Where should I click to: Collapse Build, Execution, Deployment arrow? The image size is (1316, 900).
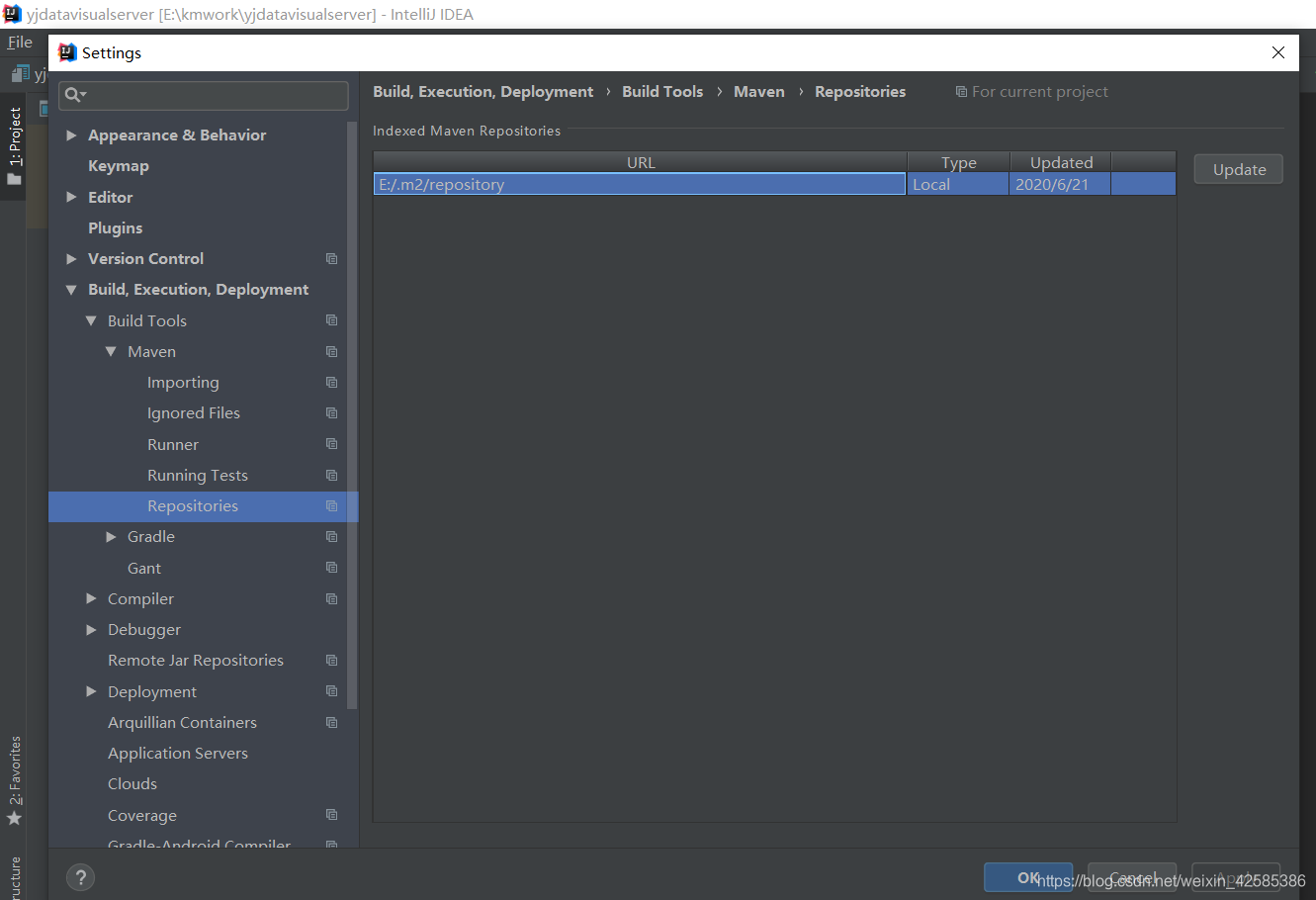coord(71,290)
